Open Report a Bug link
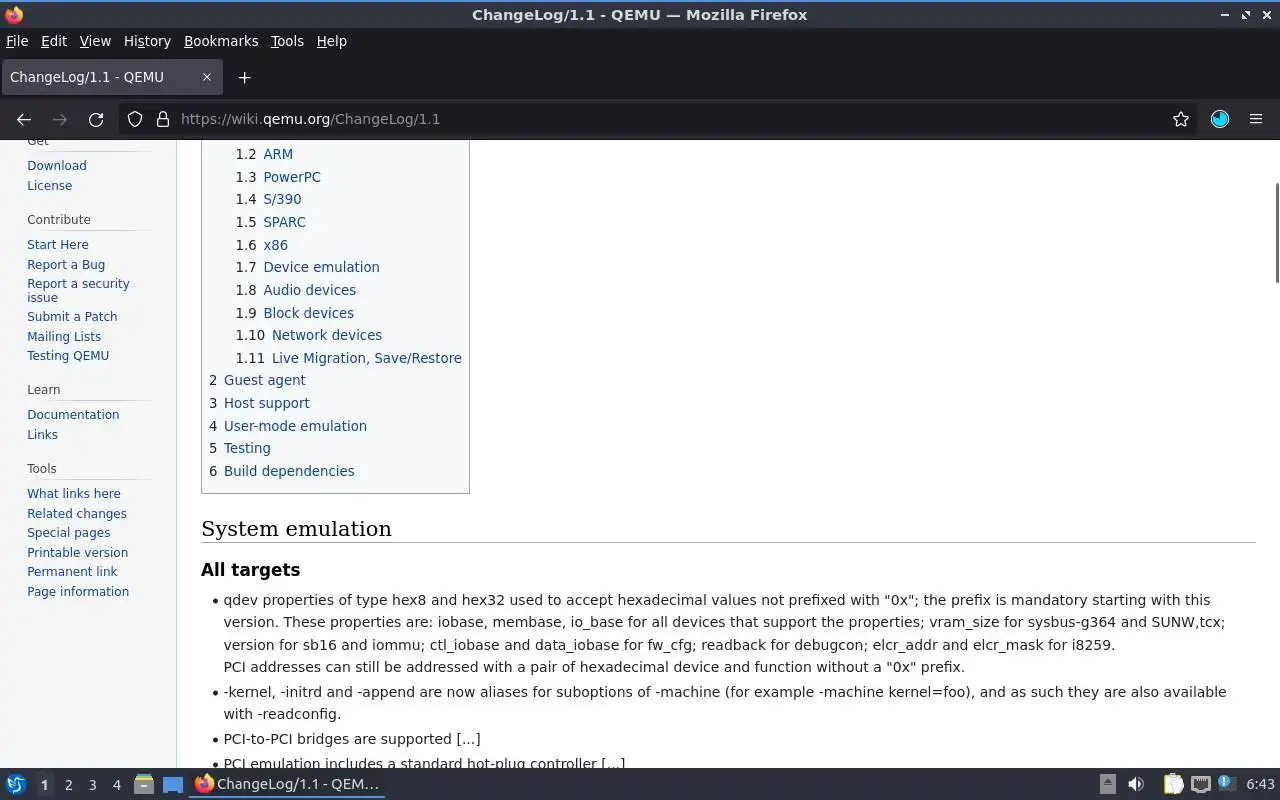Image resolution: width=1280 pixels, height=800 pixels. tap(66, 265)
